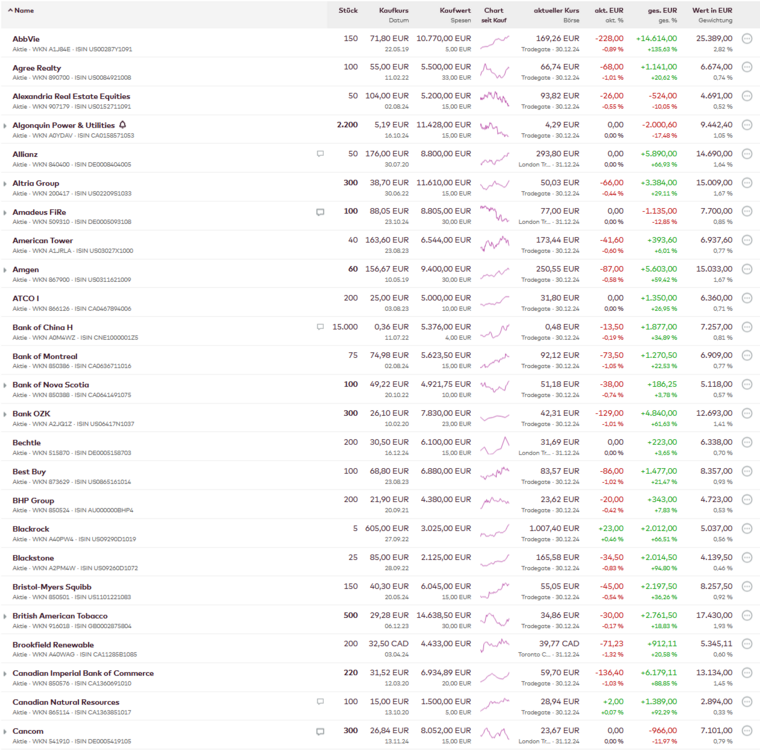760x750 pixels.
Task: Open the comment icon on the Bank of China H row
Action: (x=320, y=327)
